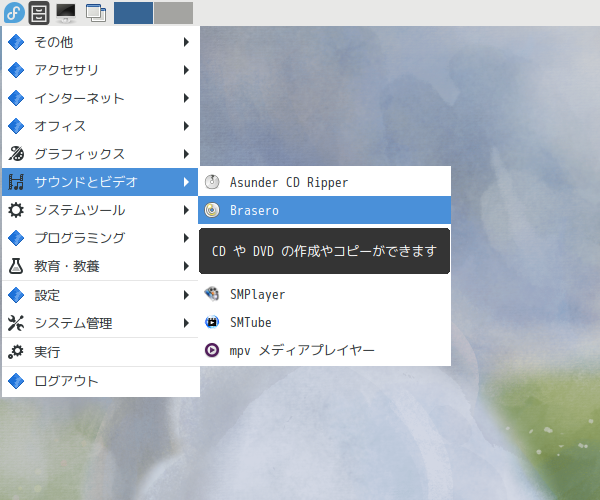
Task: Expand the アクセサリ submenu arrow
Action: [186, 70]
